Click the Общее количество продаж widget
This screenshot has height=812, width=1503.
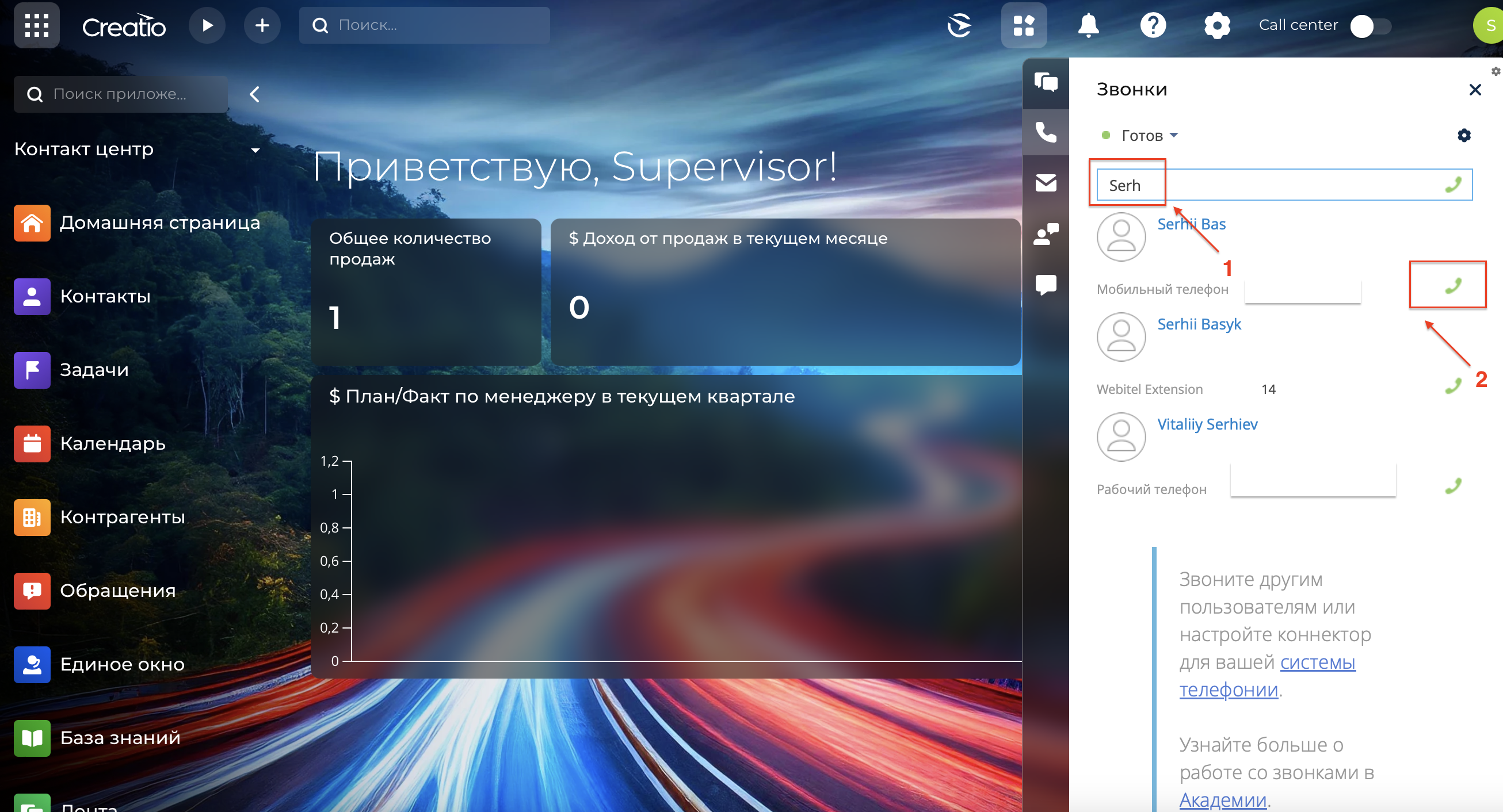pyautogui.click(x=426, y=292)
